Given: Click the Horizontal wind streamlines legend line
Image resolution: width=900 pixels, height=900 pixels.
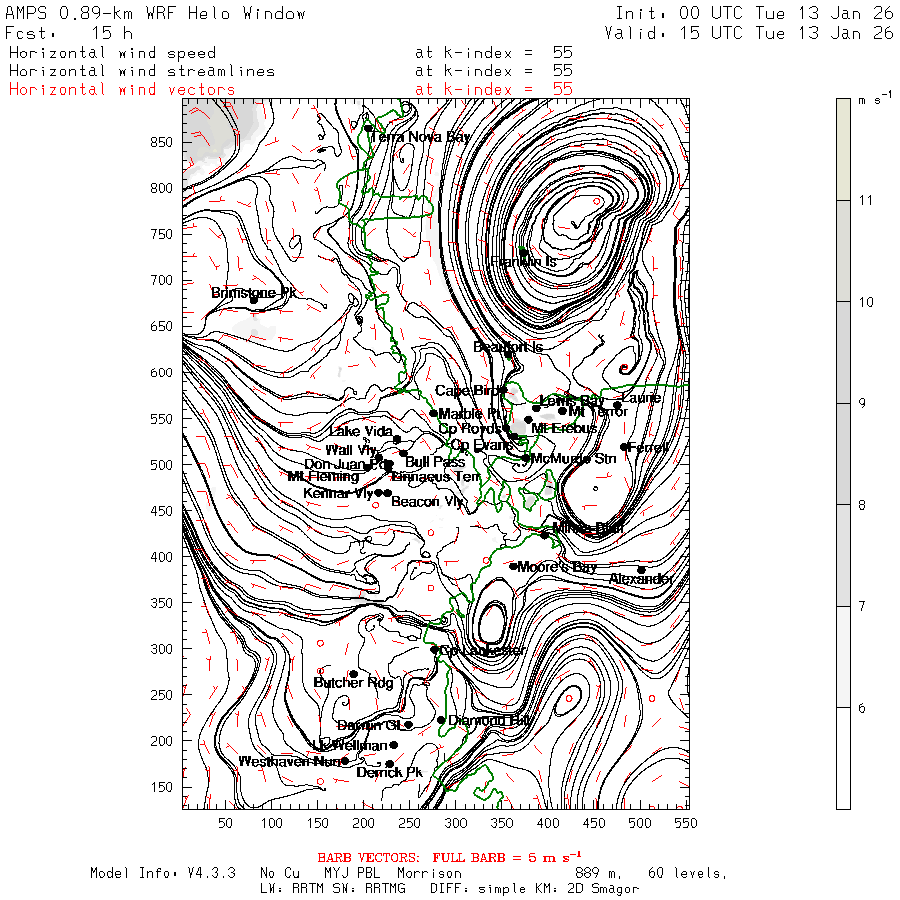Looking at the screenshot, I should tap(141, 71).
